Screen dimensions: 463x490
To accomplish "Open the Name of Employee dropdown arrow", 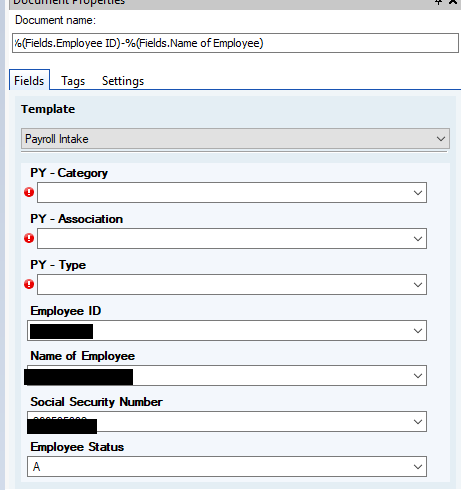I will 418,376.
